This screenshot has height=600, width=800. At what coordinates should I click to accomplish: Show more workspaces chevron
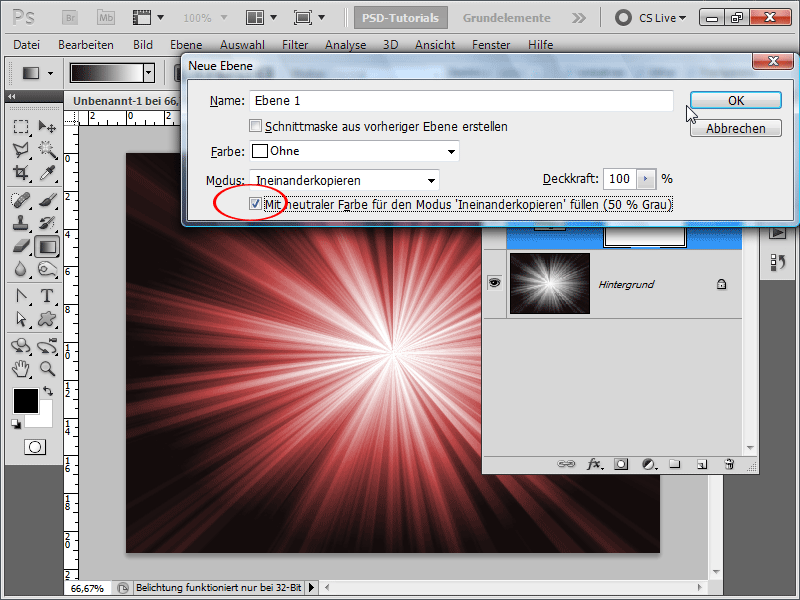[579, 18]
